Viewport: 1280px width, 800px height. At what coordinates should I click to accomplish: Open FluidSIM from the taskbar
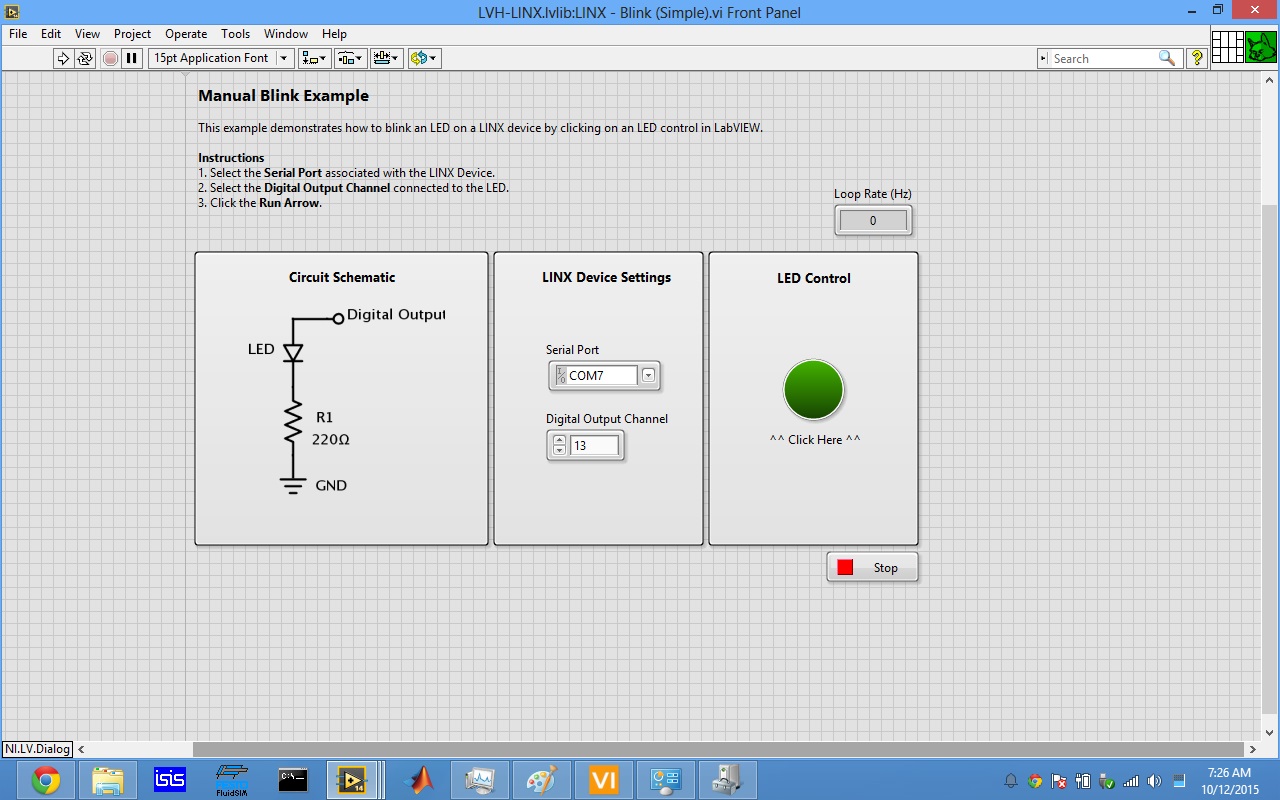231,780
